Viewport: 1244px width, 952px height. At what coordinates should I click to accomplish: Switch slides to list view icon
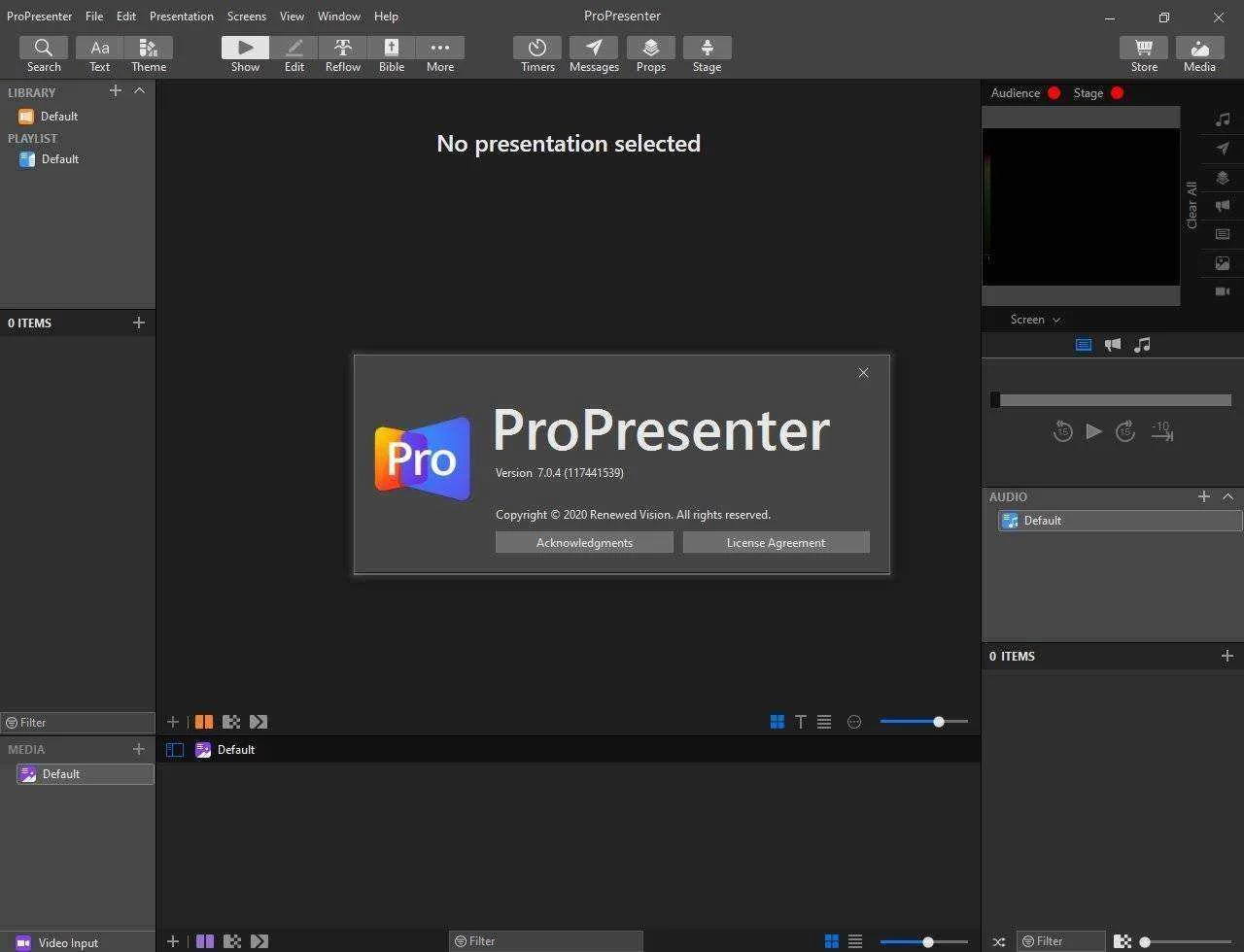click(824, 722)
